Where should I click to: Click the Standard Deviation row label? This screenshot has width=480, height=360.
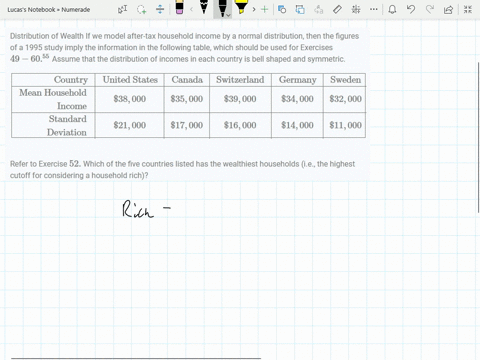(x=53, y=126)
